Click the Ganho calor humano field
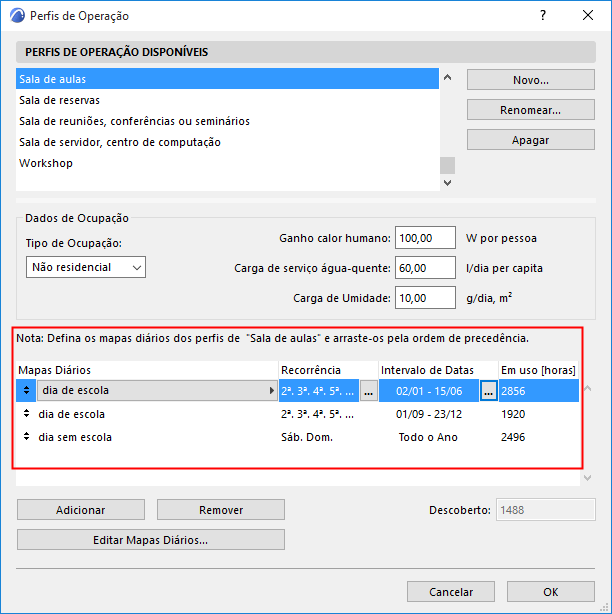The image size is (612, 614). pyautogui.click(x=425, y=238)
